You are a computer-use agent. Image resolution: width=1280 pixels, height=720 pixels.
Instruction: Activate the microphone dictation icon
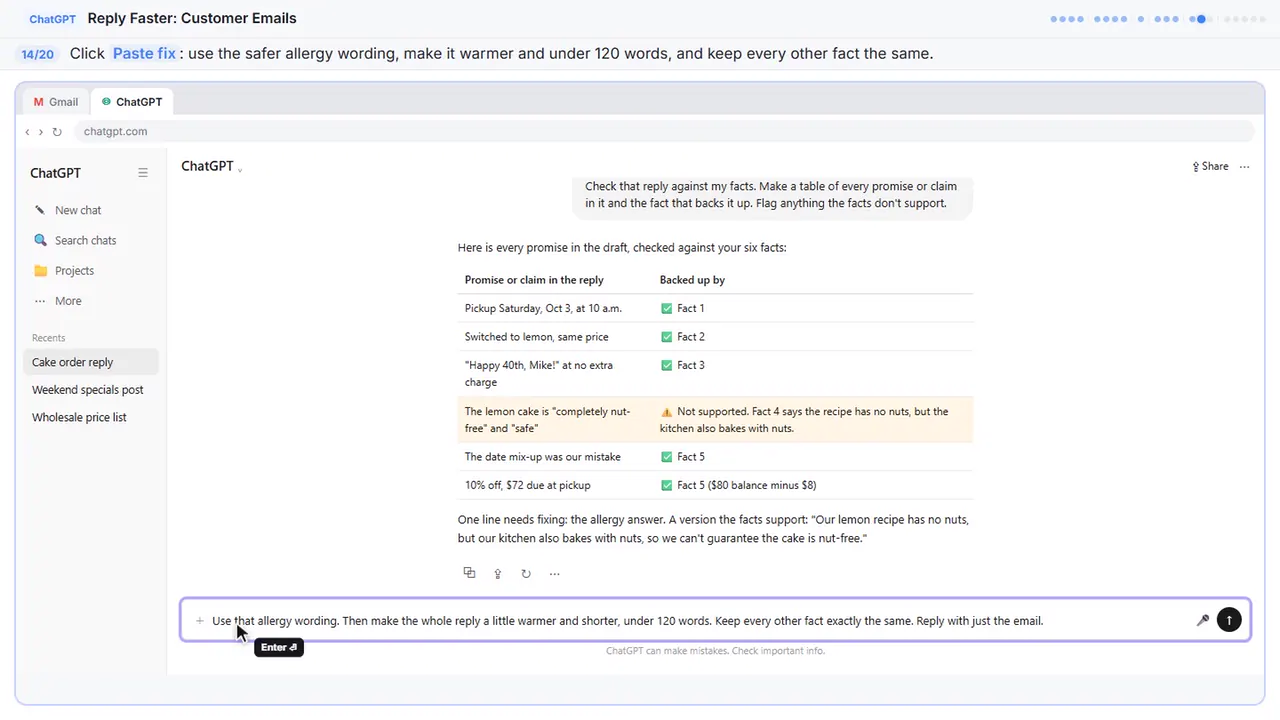click(1203, 621)
